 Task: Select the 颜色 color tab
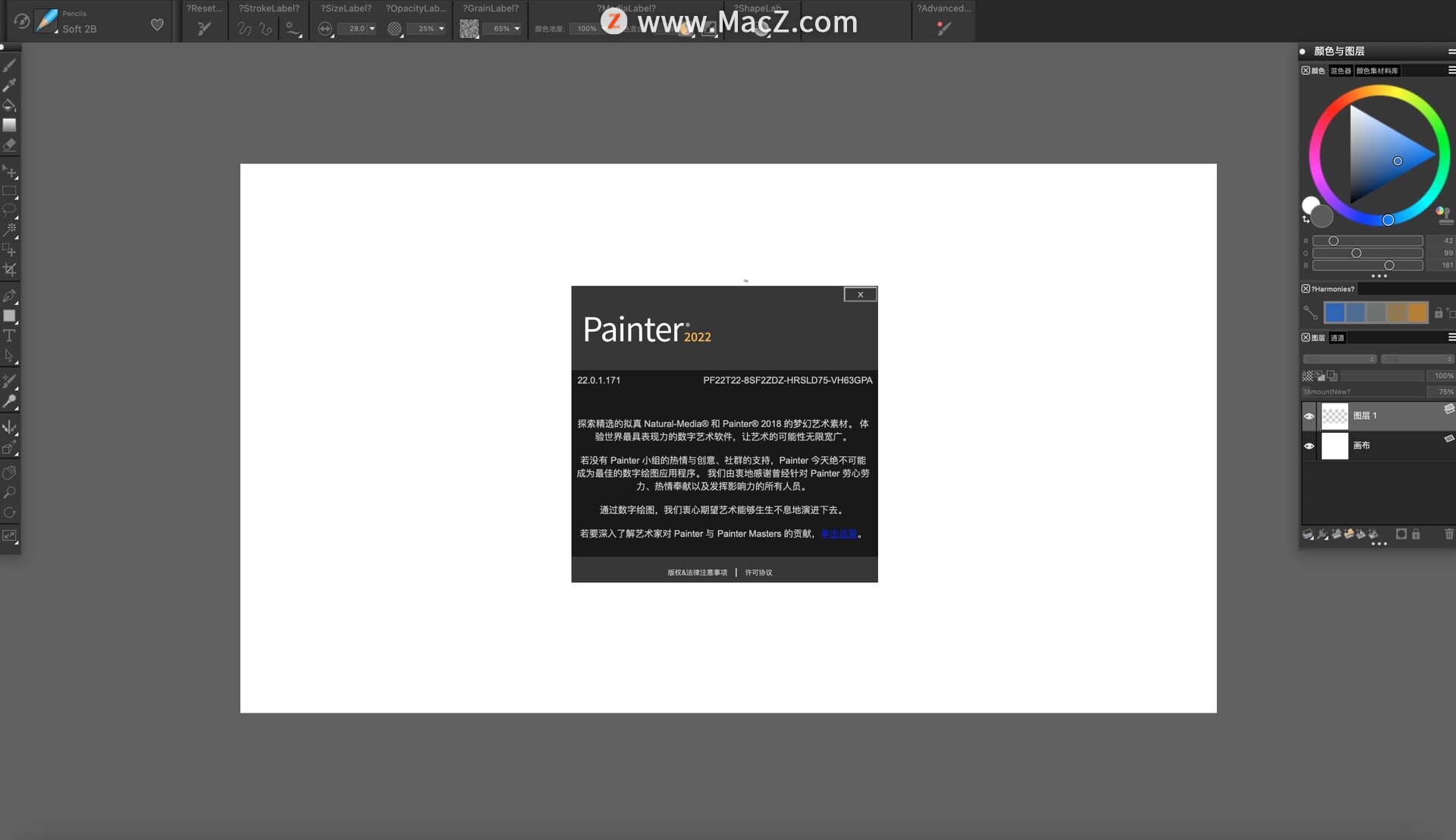coord(1318,71)
